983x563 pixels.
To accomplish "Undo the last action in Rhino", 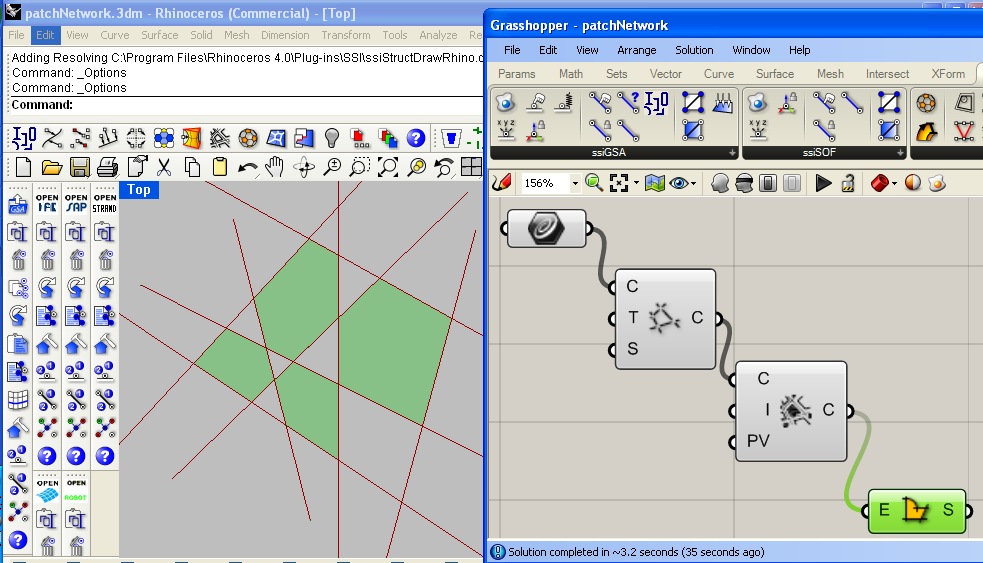I will (248, 167).
